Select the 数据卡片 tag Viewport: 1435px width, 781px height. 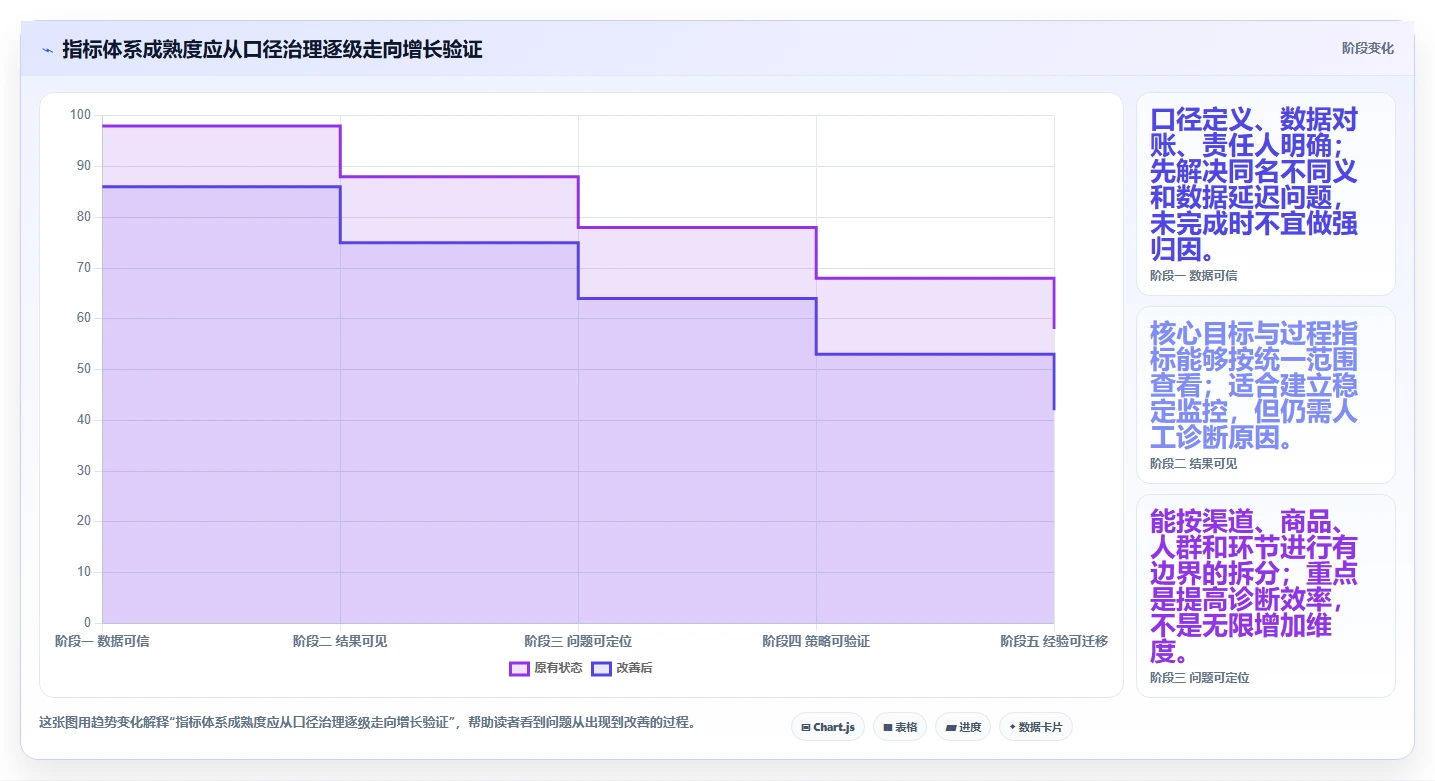[x=1036, y=727]
